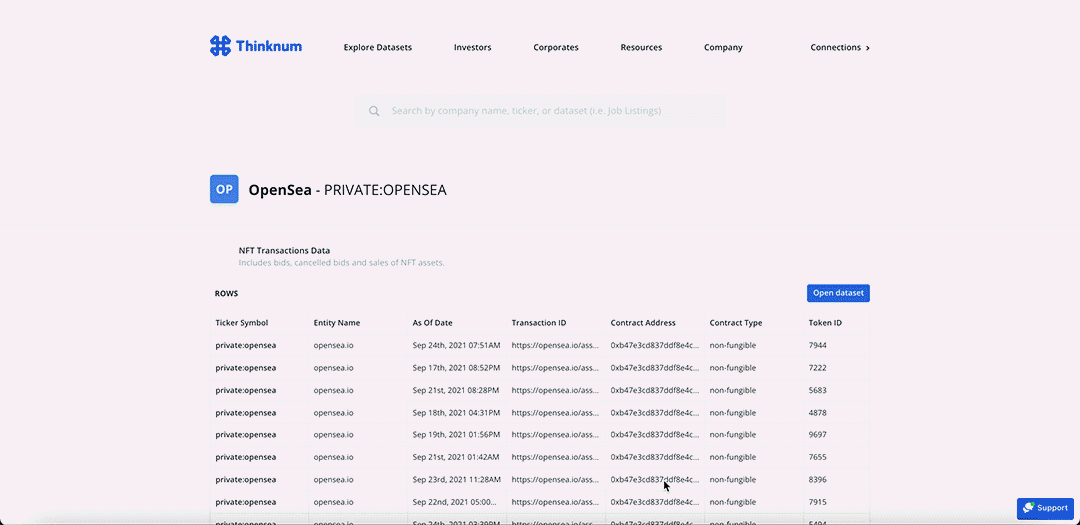This screenshot has width=1080, height=525.
Task: Click date Sep 21st, 2021 01:42AM
Action: [456, 457]
